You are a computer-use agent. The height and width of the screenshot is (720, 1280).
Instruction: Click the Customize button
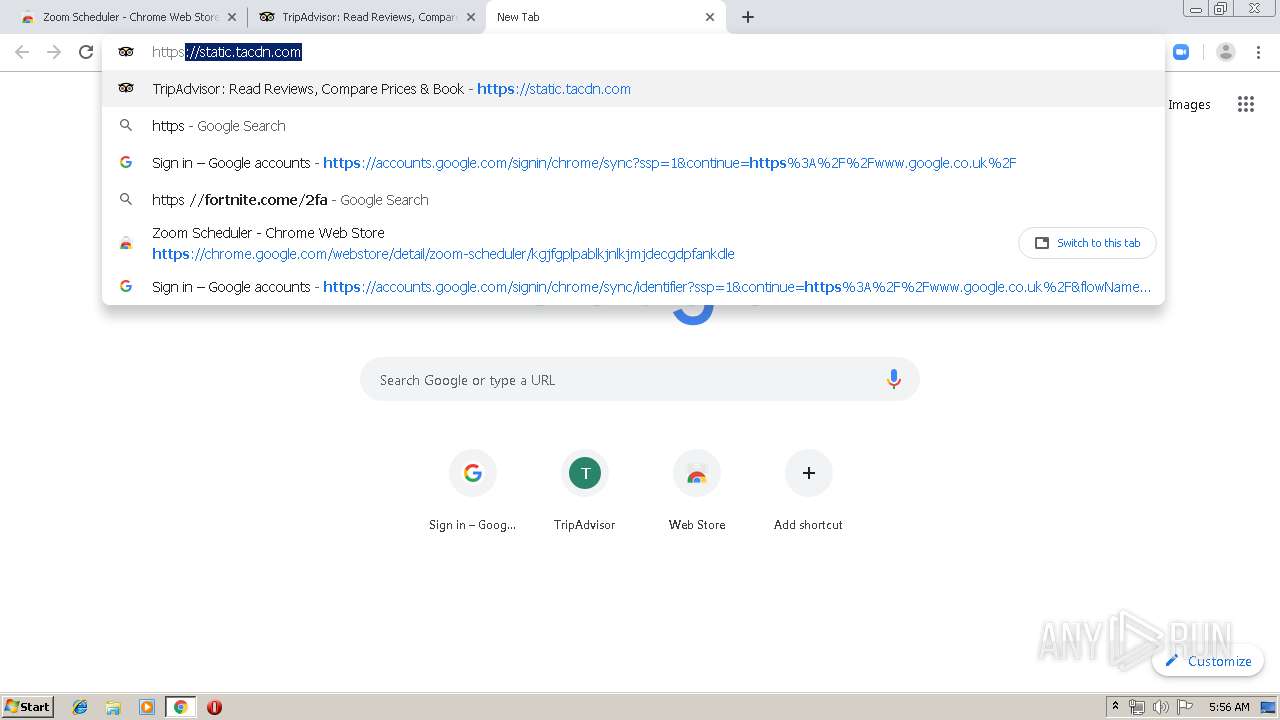[1208, 661]
